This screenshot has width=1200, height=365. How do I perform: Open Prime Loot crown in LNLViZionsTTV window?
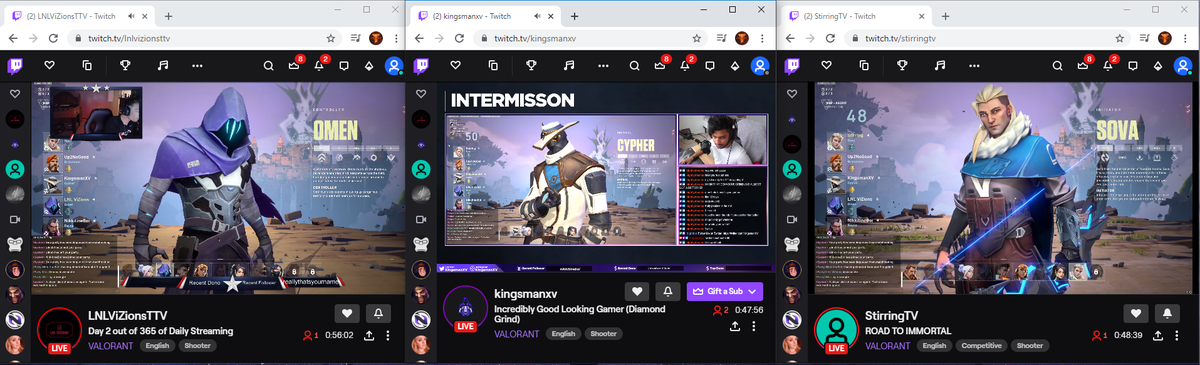click(x=295, y=66)
